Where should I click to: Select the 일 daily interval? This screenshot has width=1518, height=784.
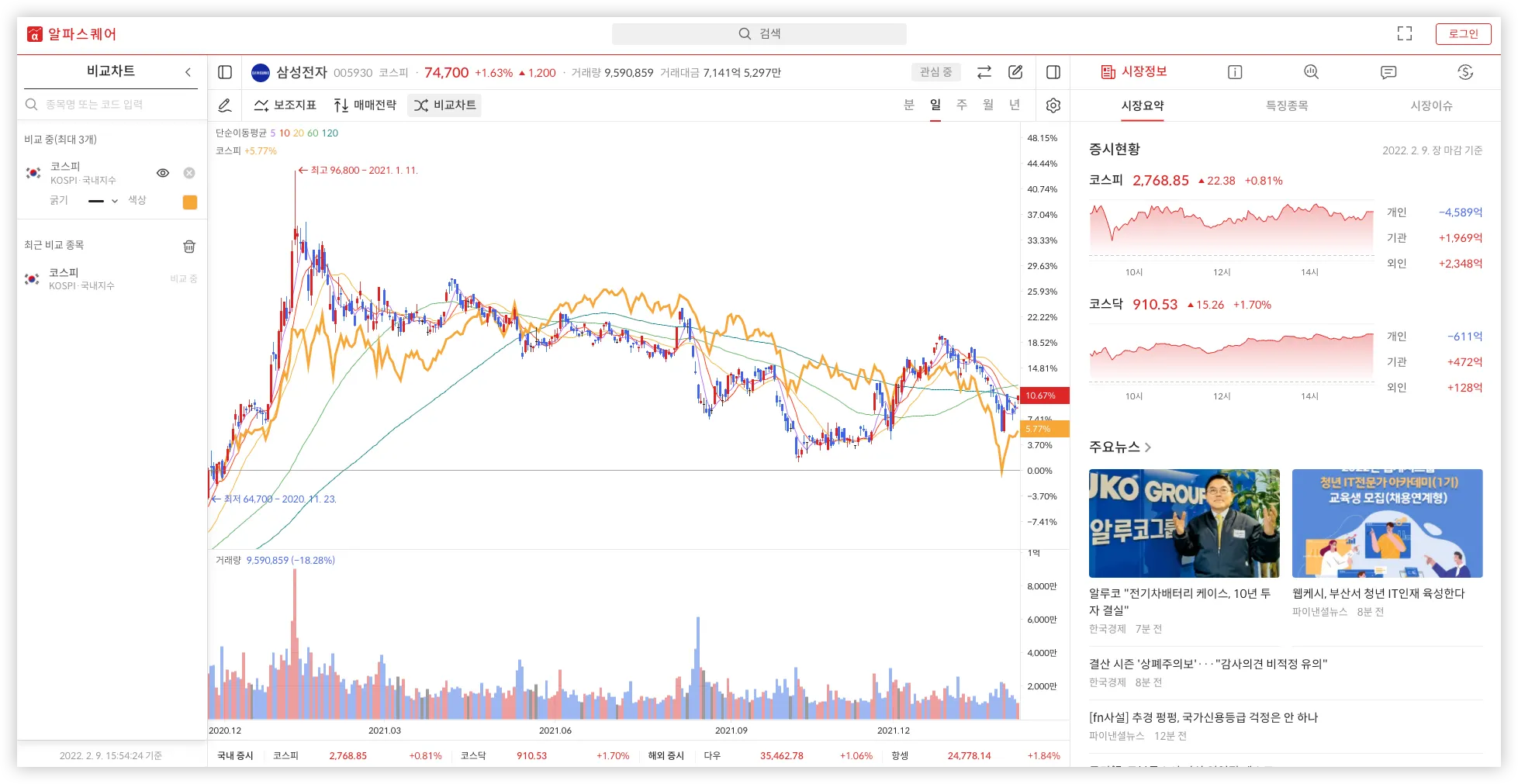pyautogui.click(x=935, y=105)
